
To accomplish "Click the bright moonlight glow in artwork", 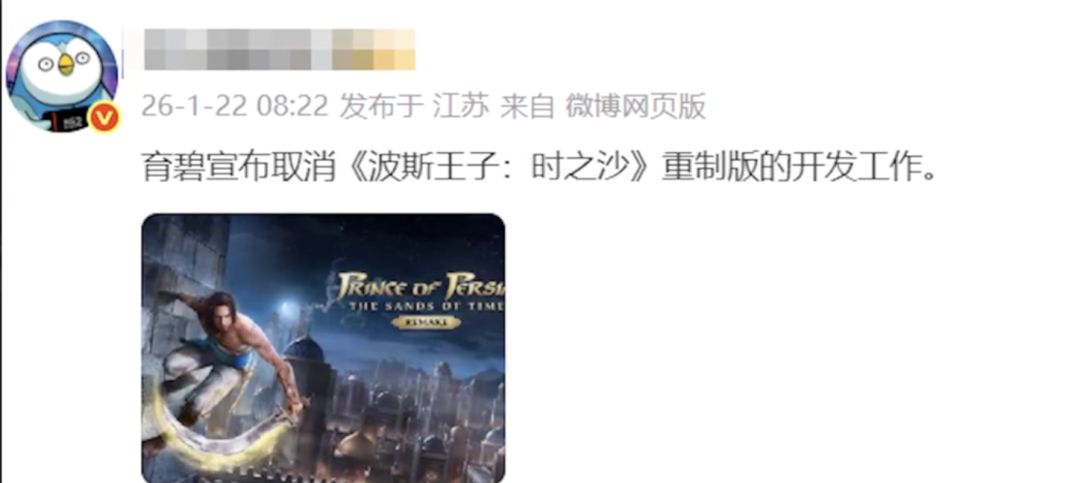I will pyautogui.click(x=291, y=304).
